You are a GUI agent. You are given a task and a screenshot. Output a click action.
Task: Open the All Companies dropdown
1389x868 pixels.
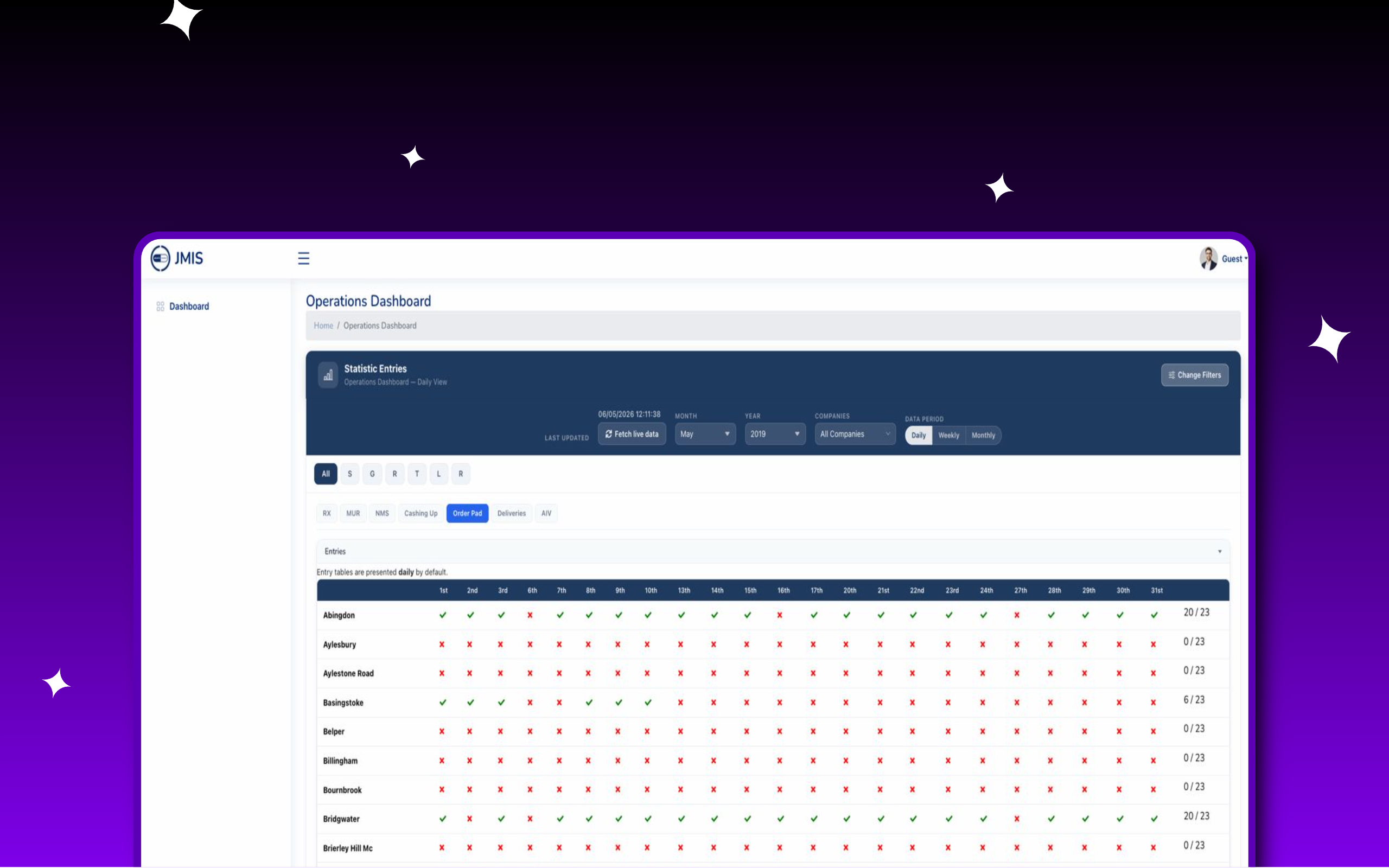pos(855,434)
